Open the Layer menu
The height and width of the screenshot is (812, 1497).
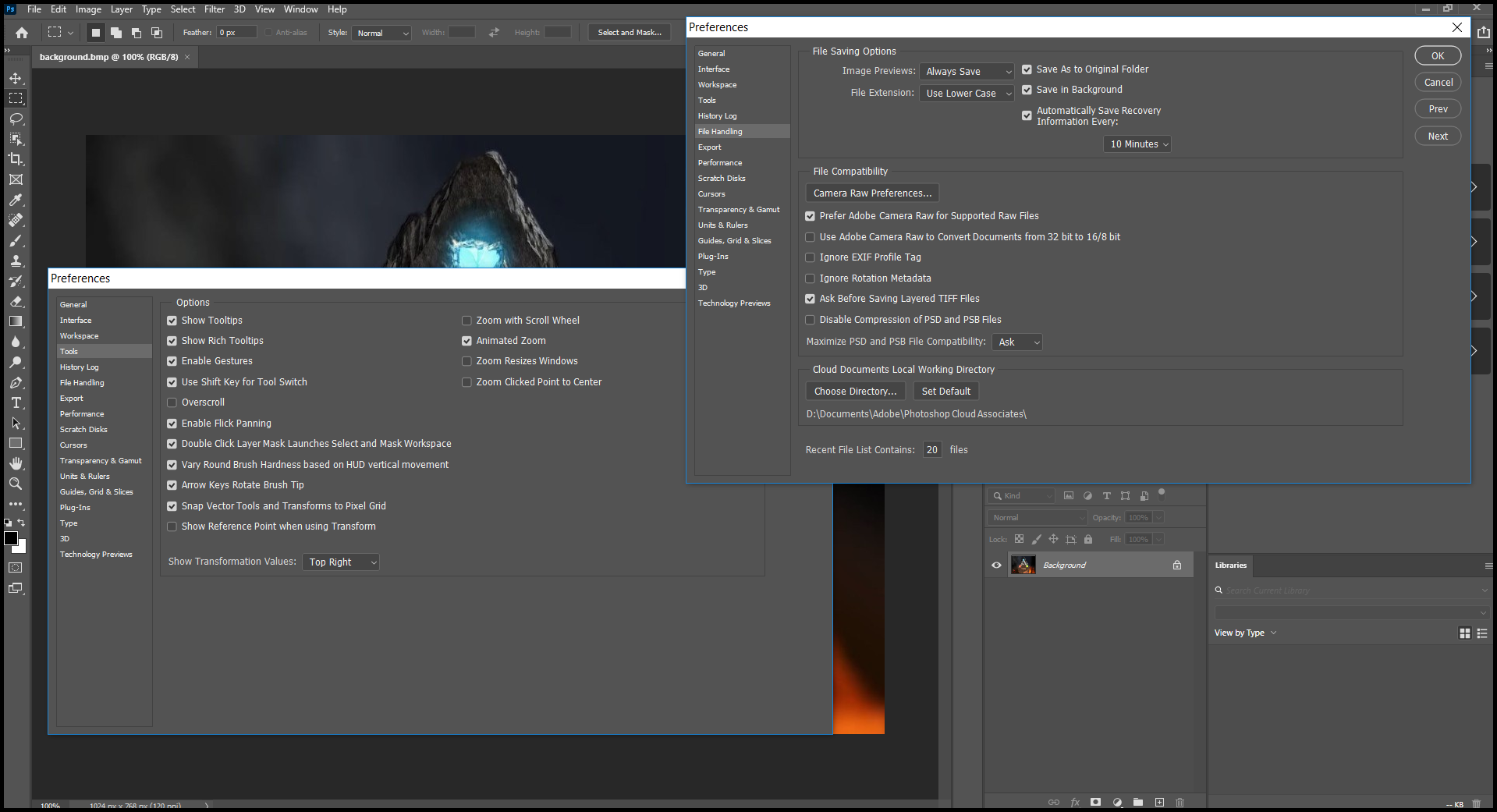tap(121, 9)
